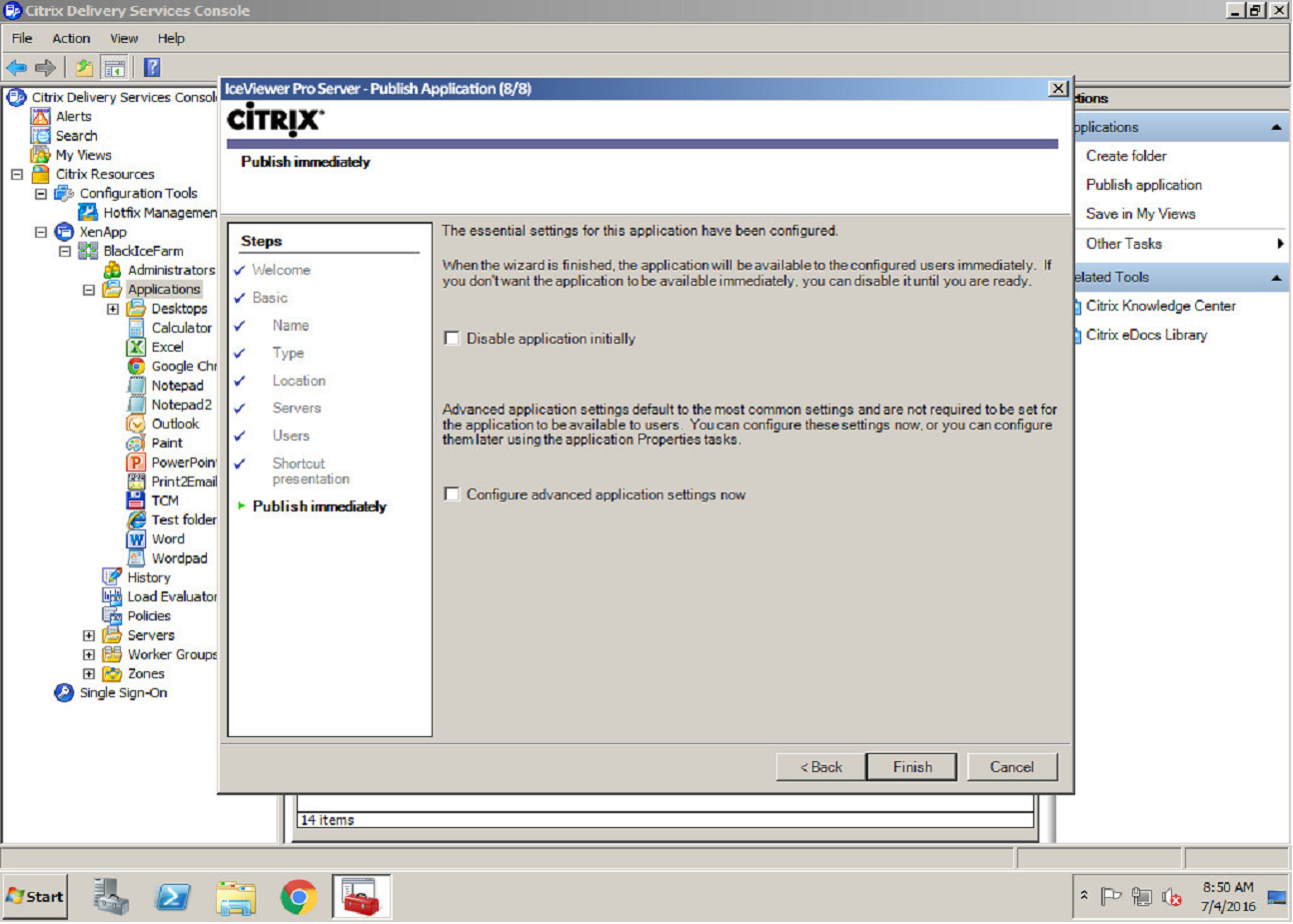This screenshot has height=924, width=1293.
Task: Select the Hotfix Management icon
Action: (x=88, y=213)
